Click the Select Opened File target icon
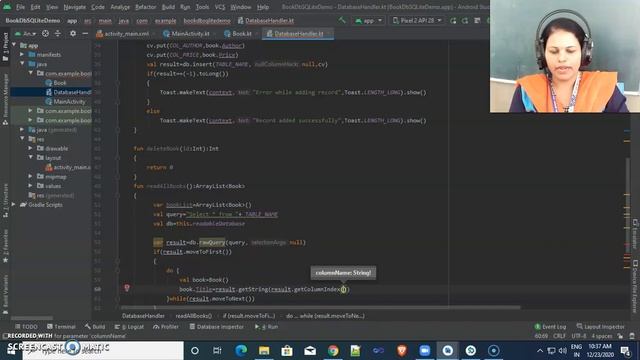The width and height of the screenshot is (640, 360). [45, 33]
